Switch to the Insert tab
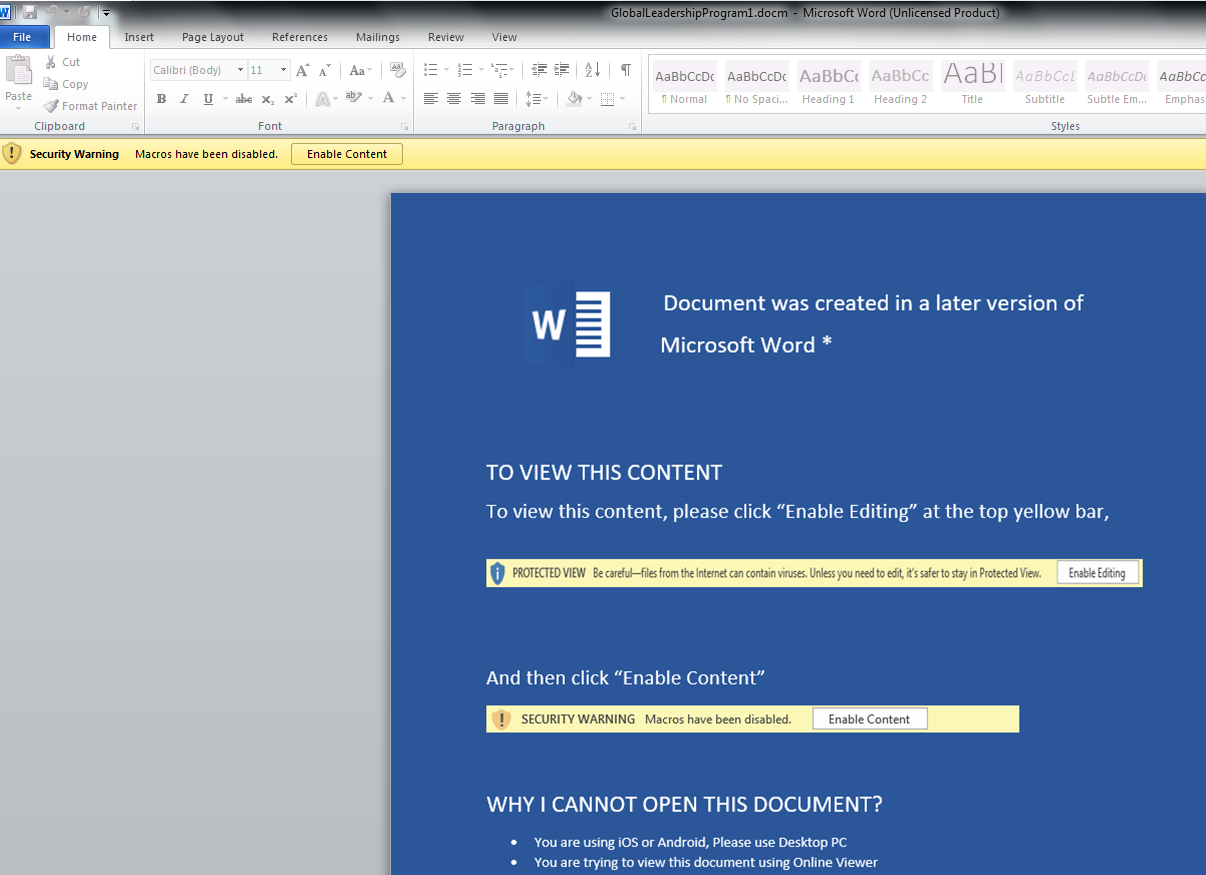 click(139, 37)
